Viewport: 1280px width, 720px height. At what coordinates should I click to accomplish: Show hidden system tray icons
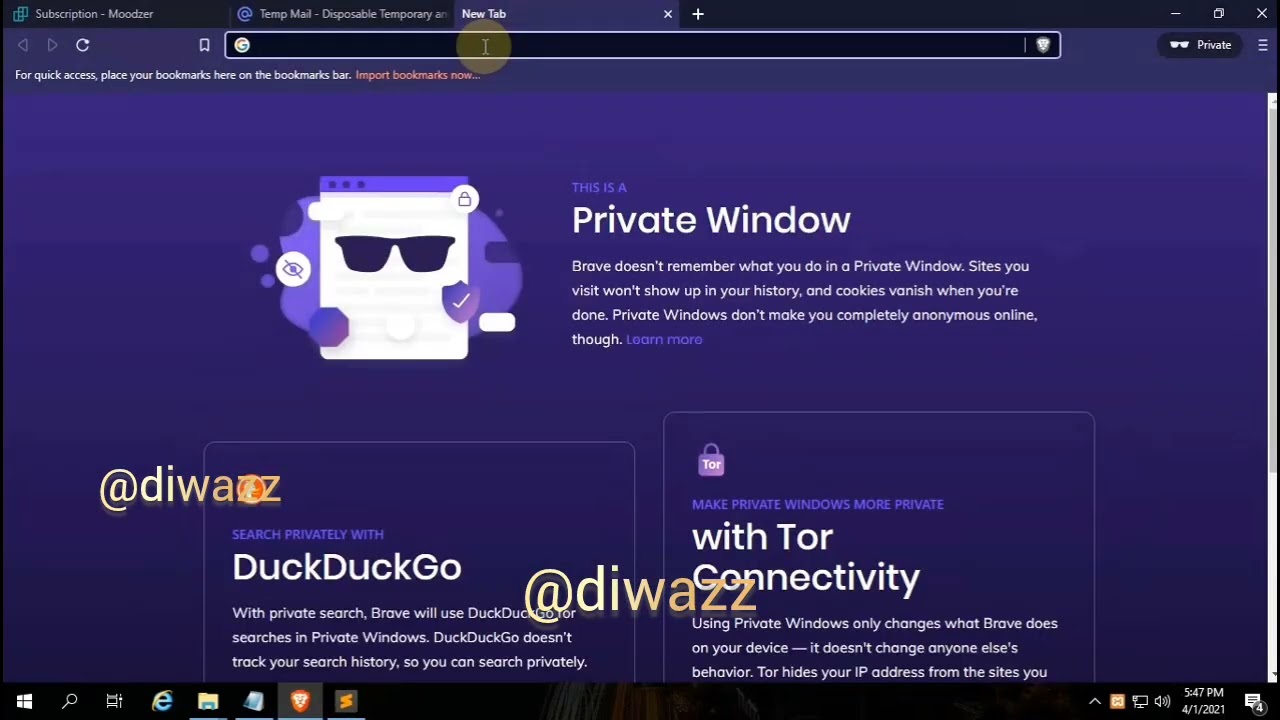pyautogui.click(x=1095, y=701)
